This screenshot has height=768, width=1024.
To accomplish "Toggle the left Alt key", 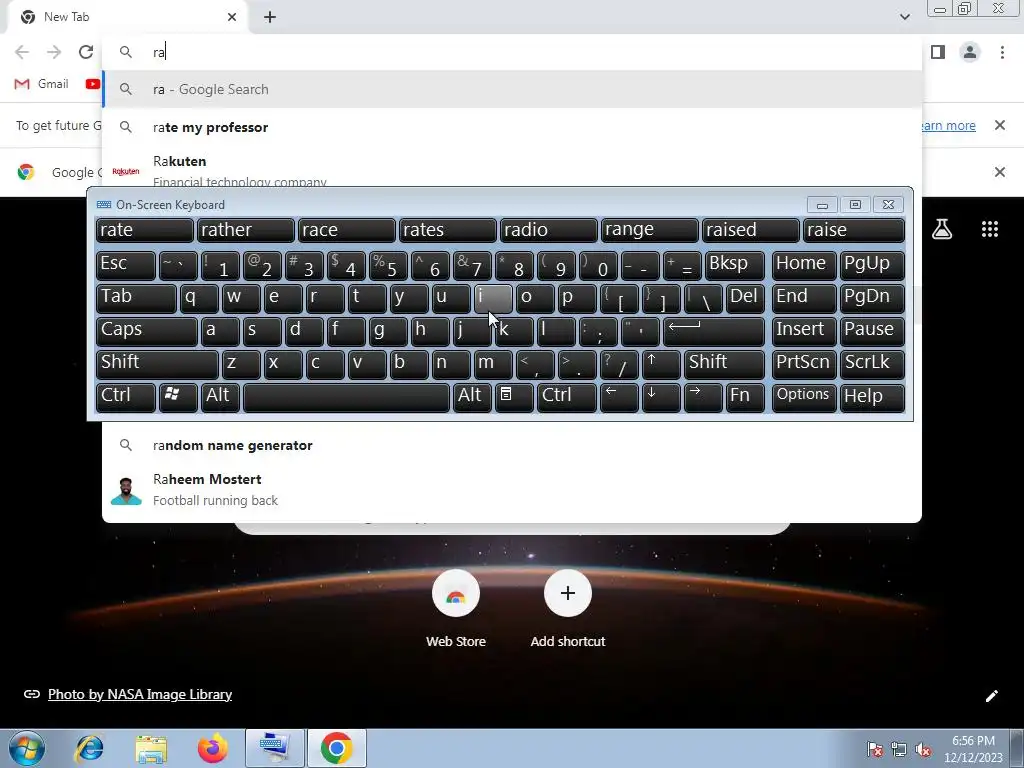I will pyautogui.click(x=220, y=397).
